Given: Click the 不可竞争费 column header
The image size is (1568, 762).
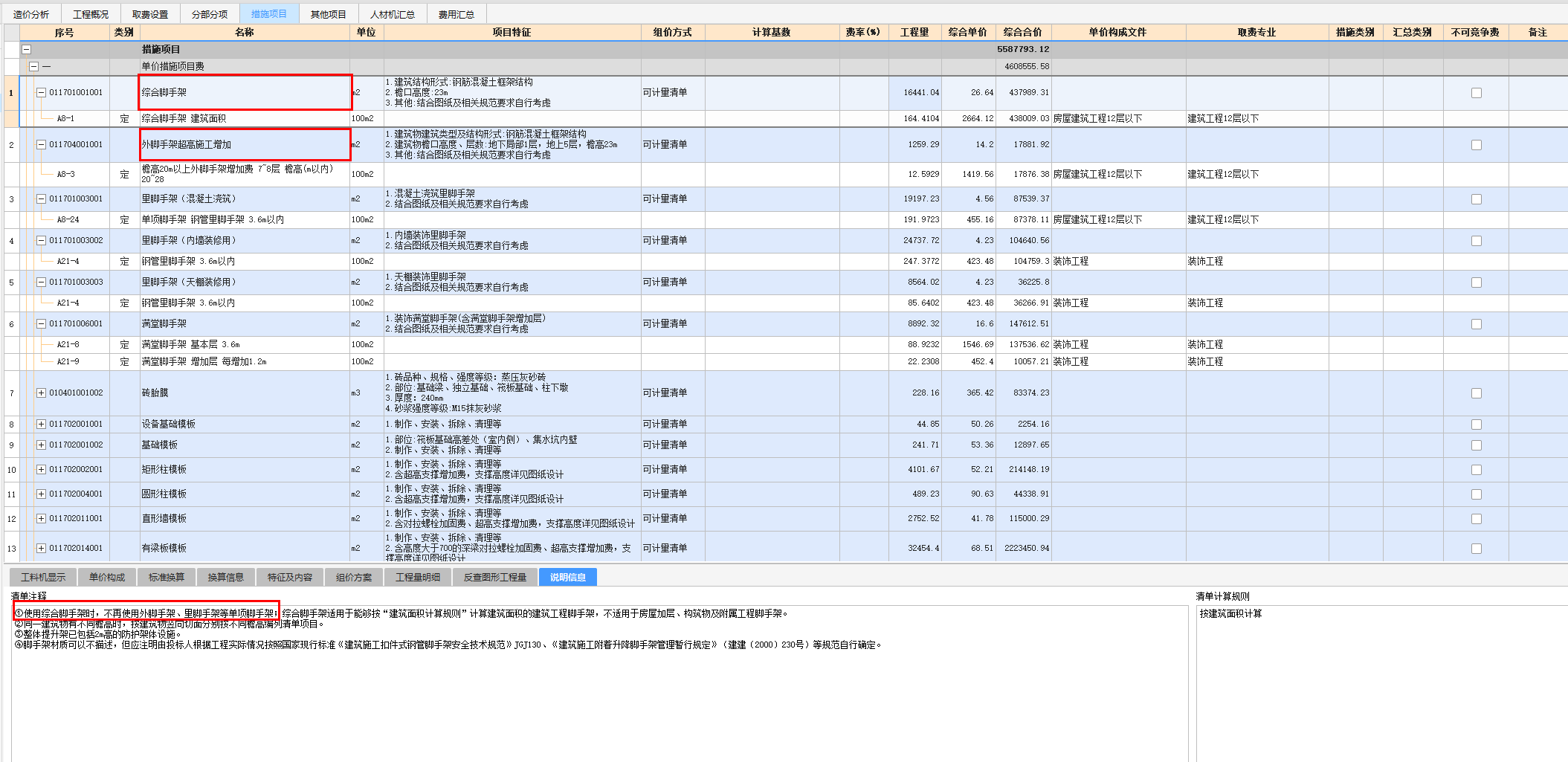Looking at the screenshot, I should tap(1476, 32).
